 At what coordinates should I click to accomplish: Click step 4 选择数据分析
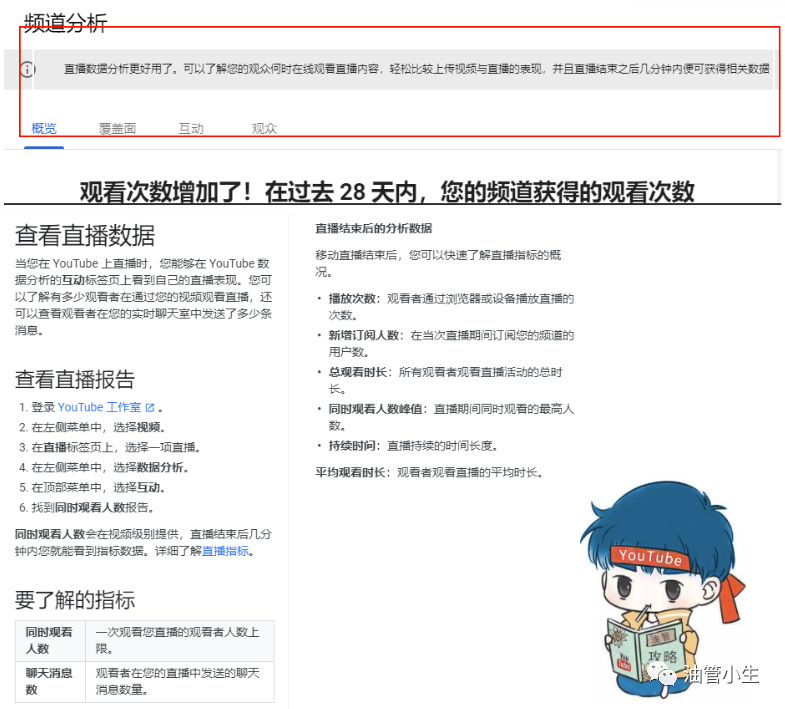click(104, 467)
